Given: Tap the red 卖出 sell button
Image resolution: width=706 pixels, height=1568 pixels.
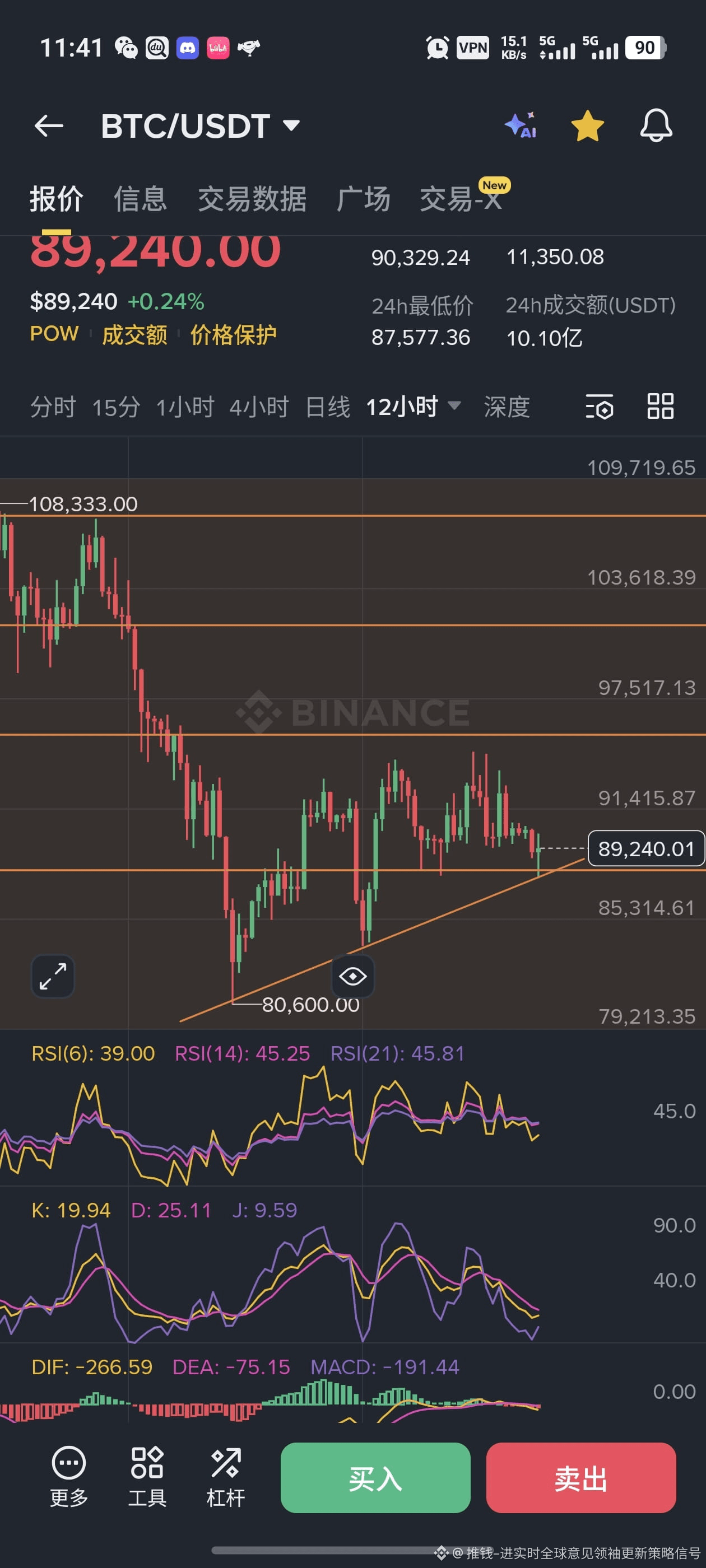Looking at the screenshot, I should [x=581, y=1478].
